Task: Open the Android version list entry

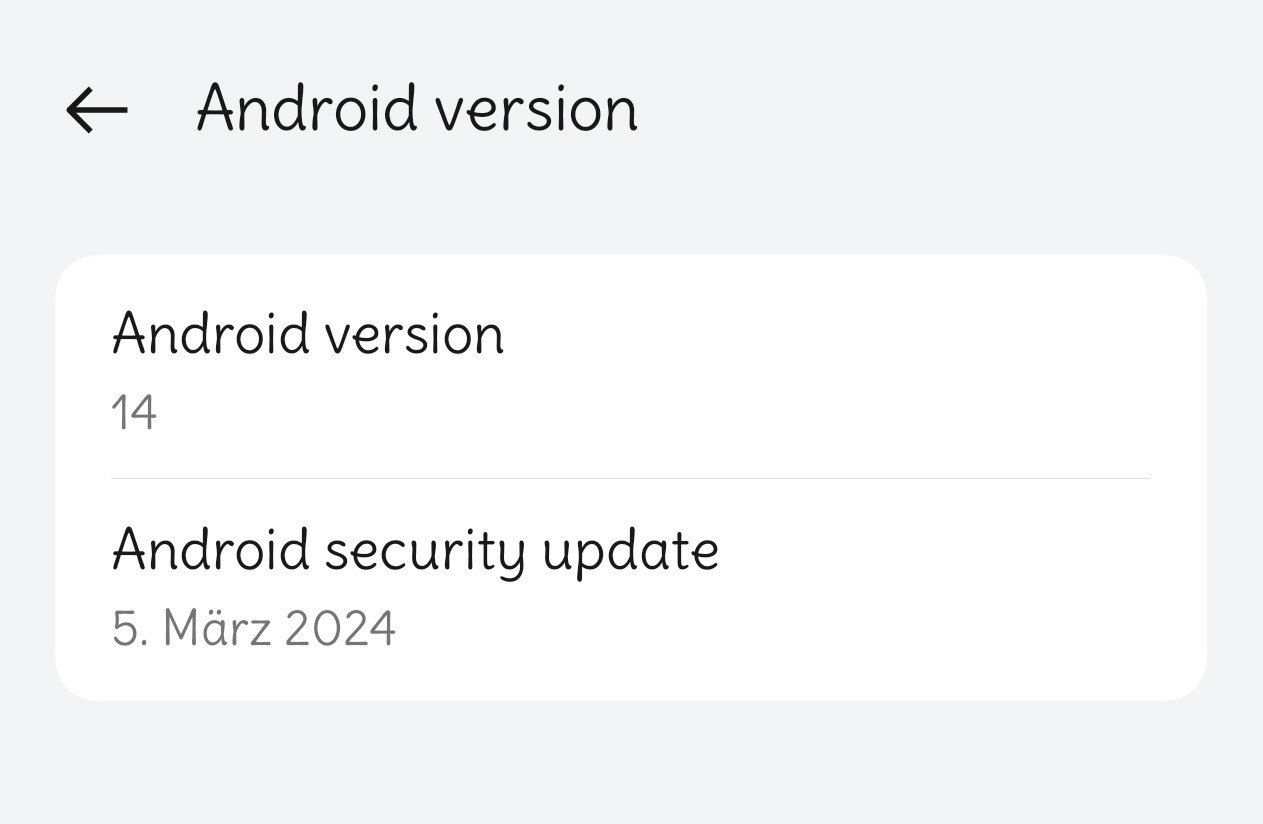Action: (x=630, y=368)
